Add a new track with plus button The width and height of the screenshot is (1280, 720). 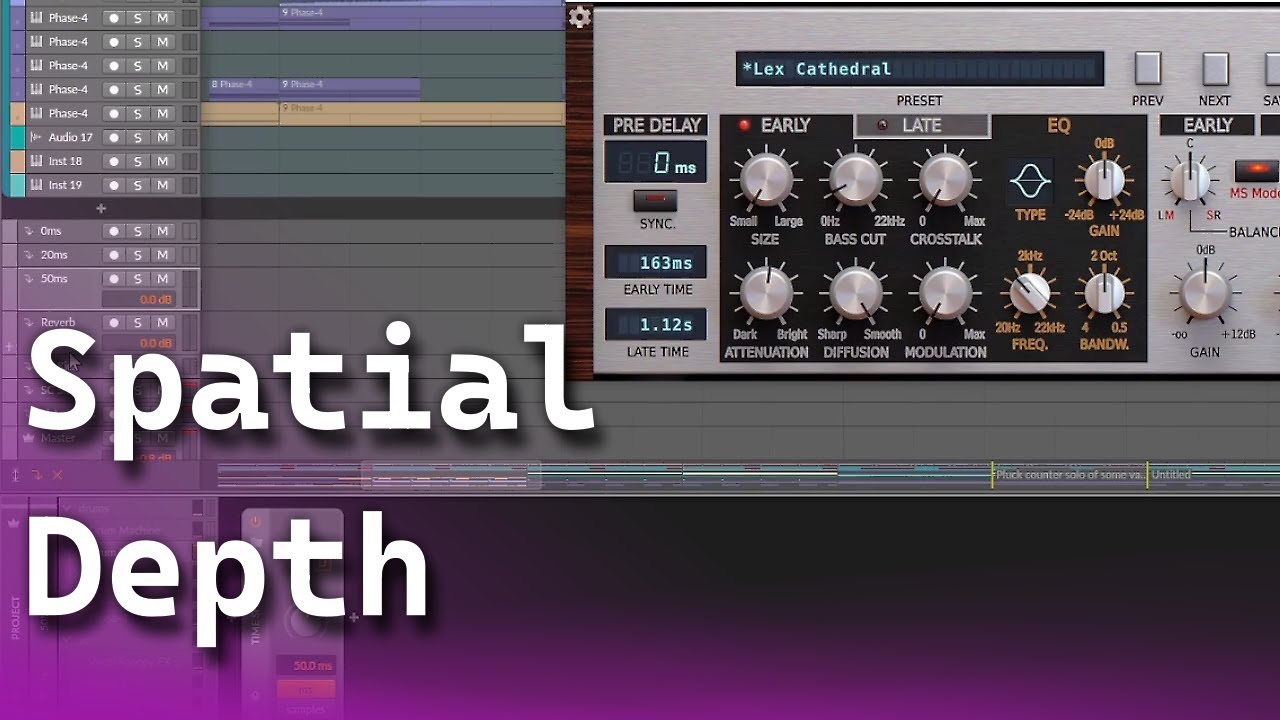(100, 208)
